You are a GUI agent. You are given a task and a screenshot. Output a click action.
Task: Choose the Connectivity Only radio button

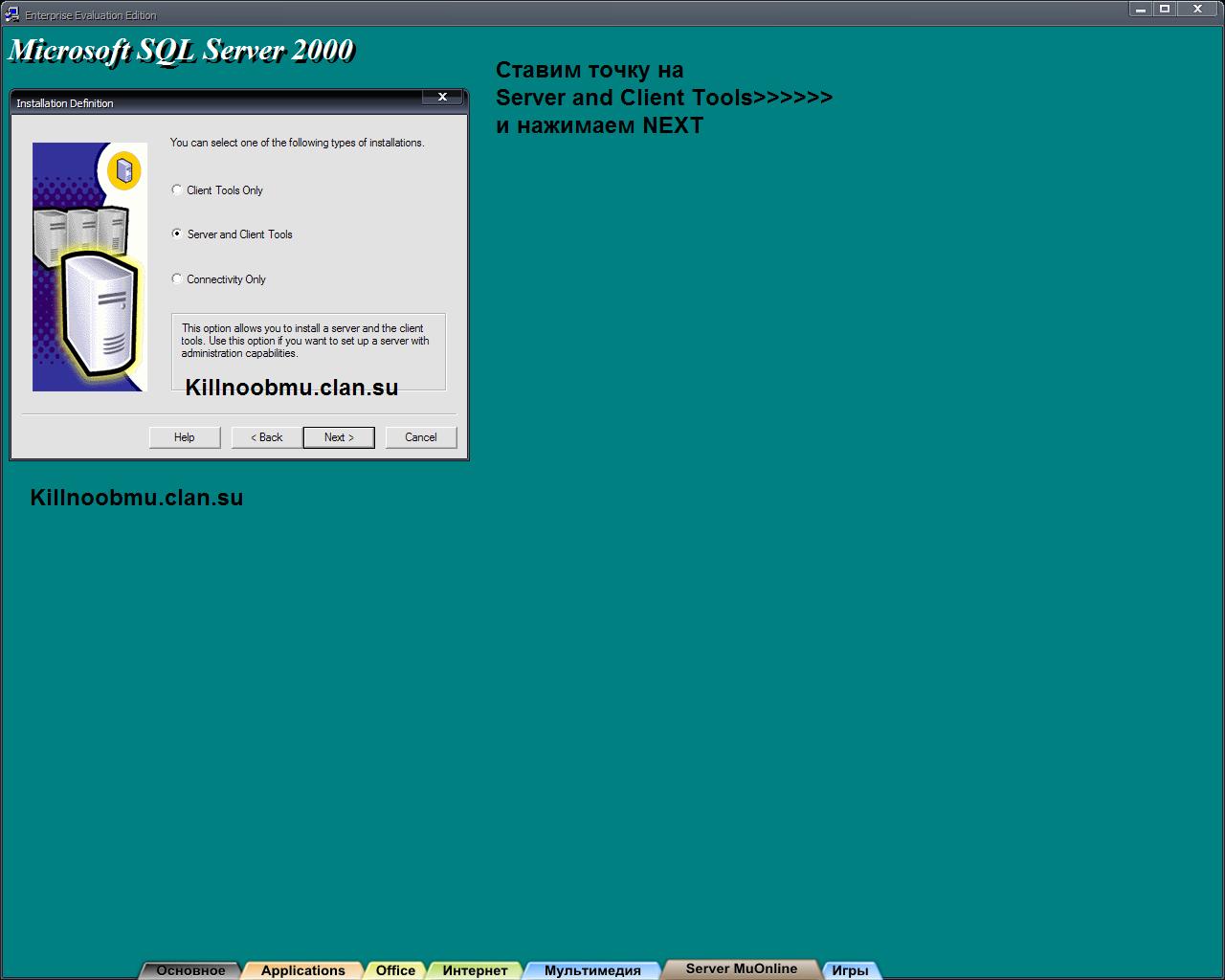tap(177, 278)
